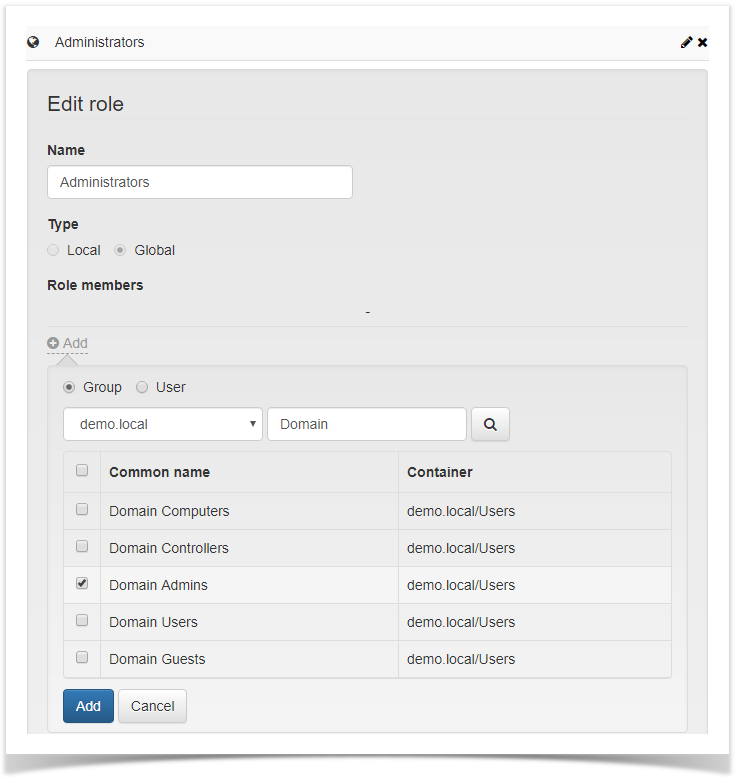Choose the User radio option
The image size is (743, 783).
pos(142,387)
